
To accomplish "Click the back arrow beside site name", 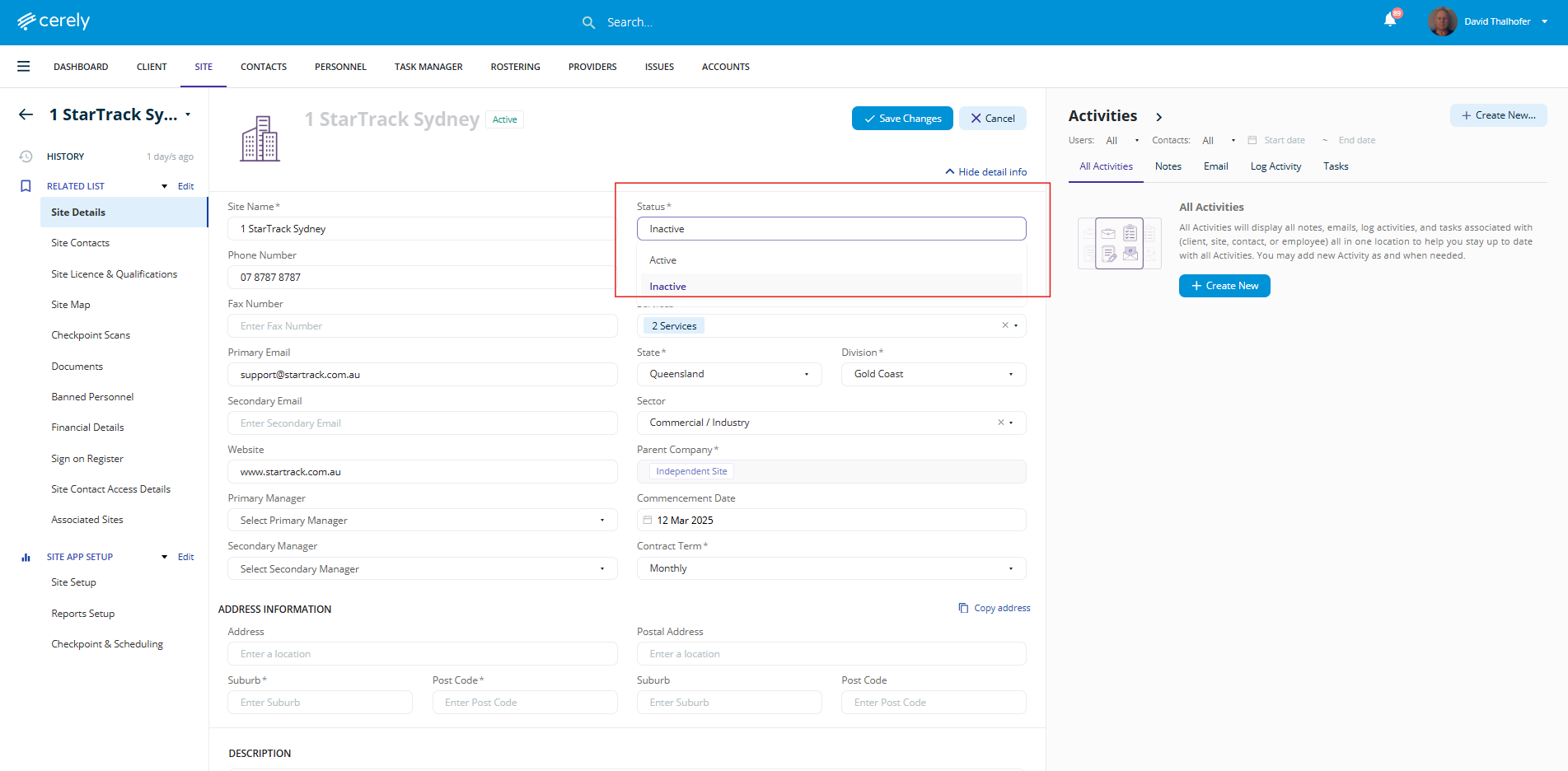I will (x=26, y=114).
